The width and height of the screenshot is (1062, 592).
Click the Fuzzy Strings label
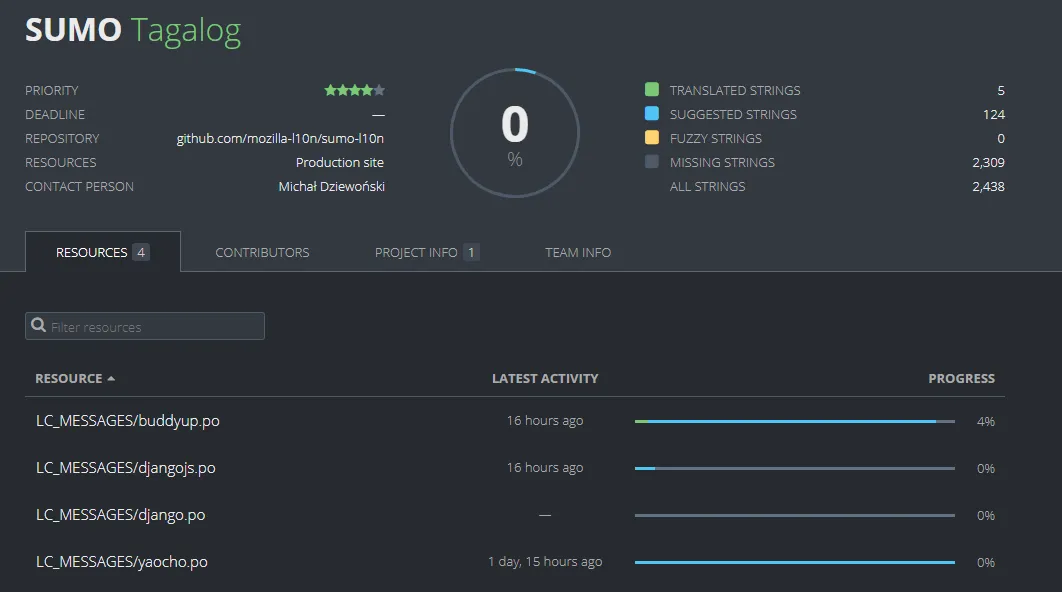(x=715, y=138)
